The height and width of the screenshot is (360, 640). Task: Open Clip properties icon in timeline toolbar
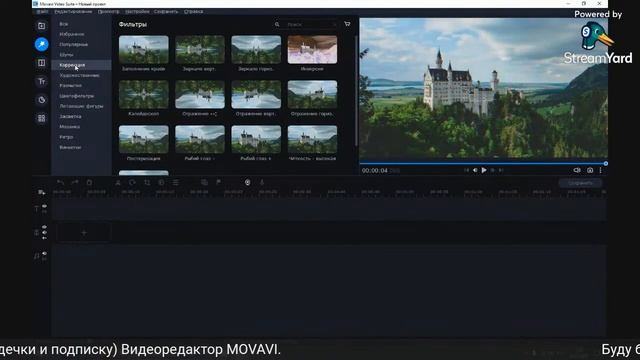pos(176,182)
